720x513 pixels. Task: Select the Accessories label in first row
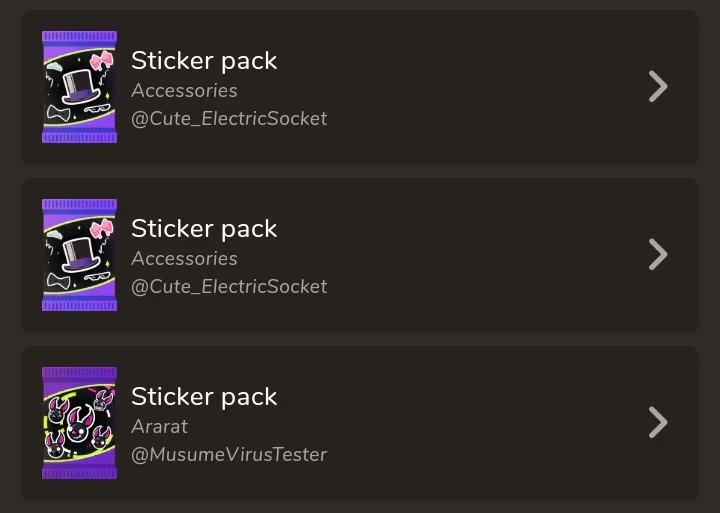(x=184, y=90)
